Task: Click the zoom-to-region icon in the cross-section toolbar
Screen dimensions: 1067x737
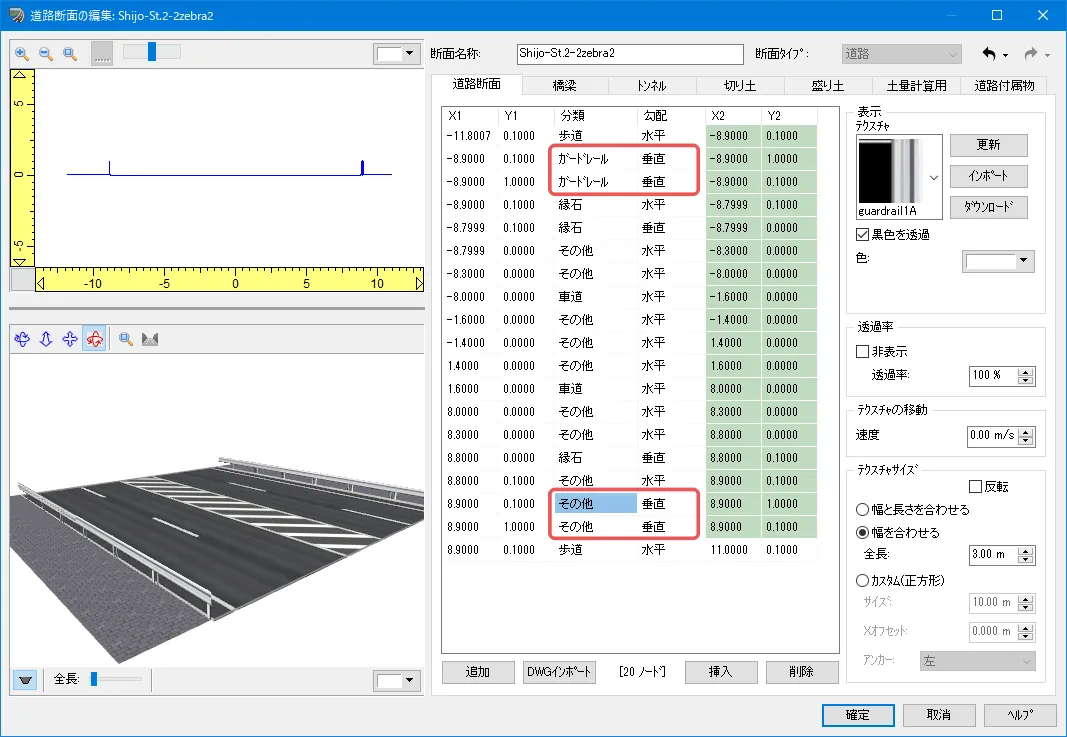Action: point(70,53)
